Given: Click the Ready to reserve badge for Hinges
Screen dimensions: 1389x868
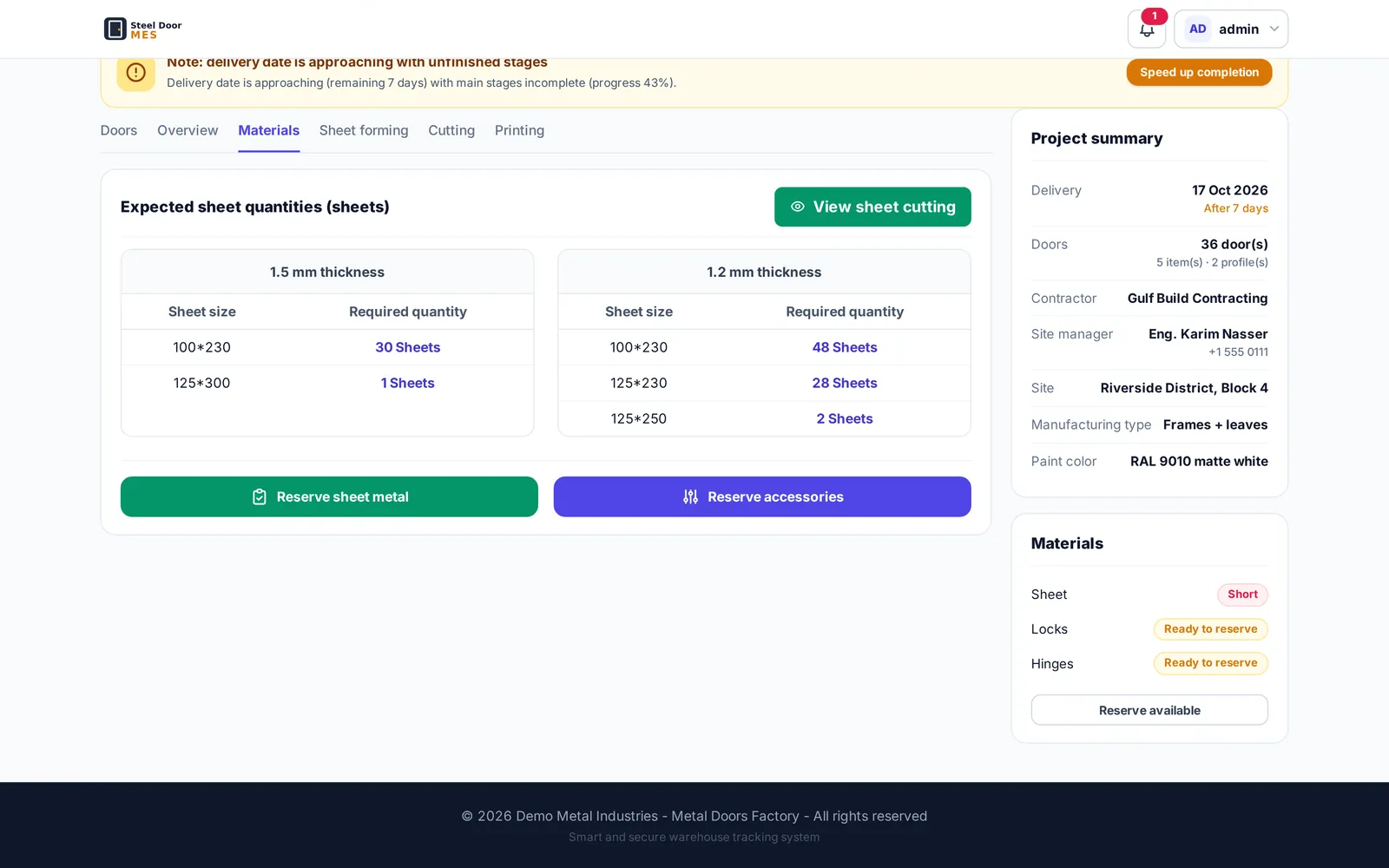Looking at the screenshot, I should point(1210,663).
